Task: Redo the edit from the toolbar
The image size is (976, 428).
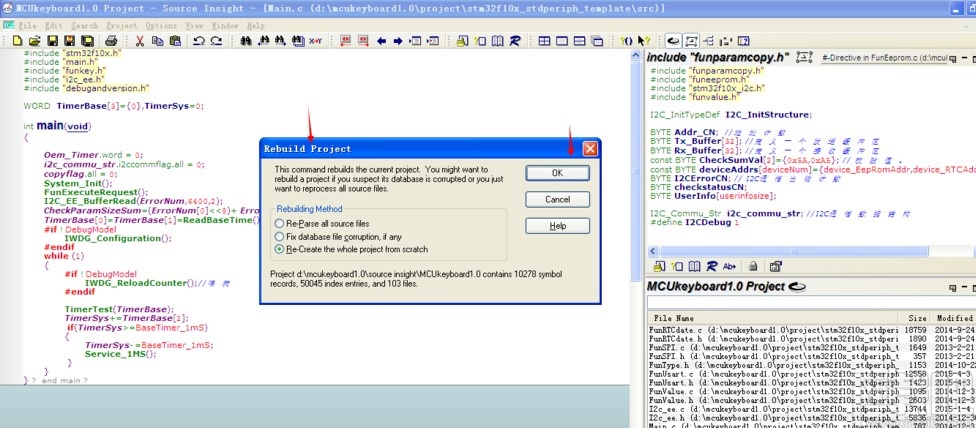Action: click(x=216, y=41)
